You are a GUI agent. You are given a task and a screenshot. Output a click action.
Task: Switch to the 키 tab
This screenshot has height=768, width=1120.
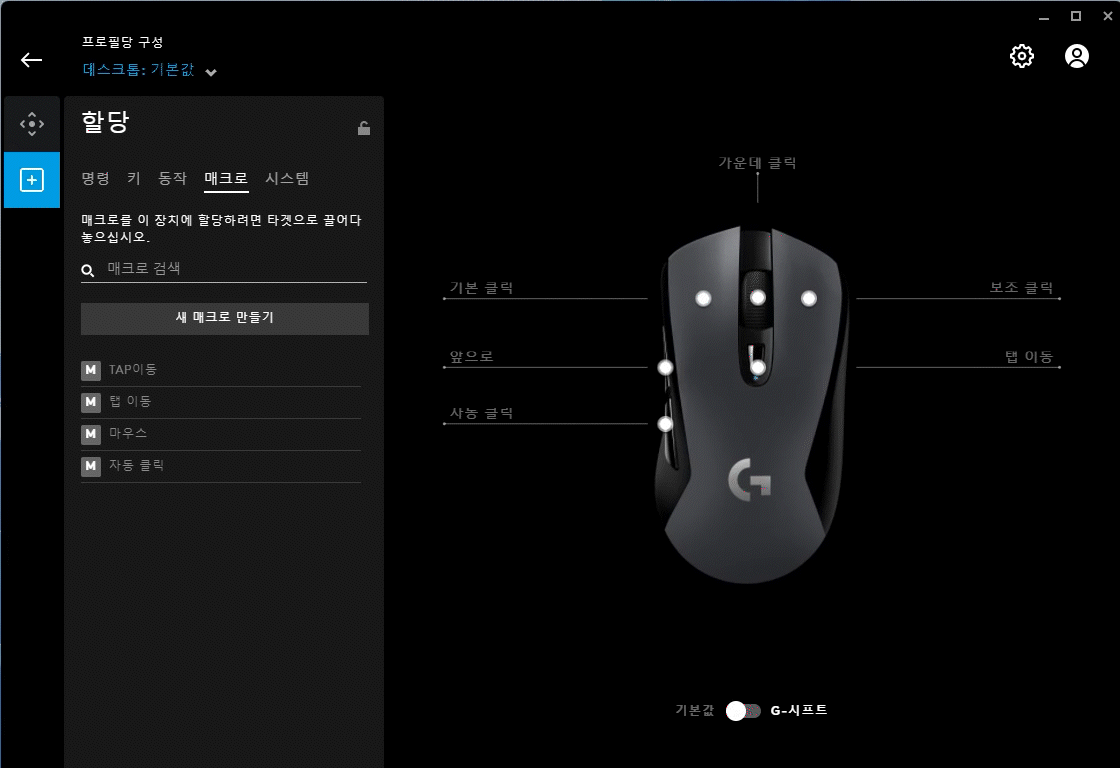[x=134, y=178]
